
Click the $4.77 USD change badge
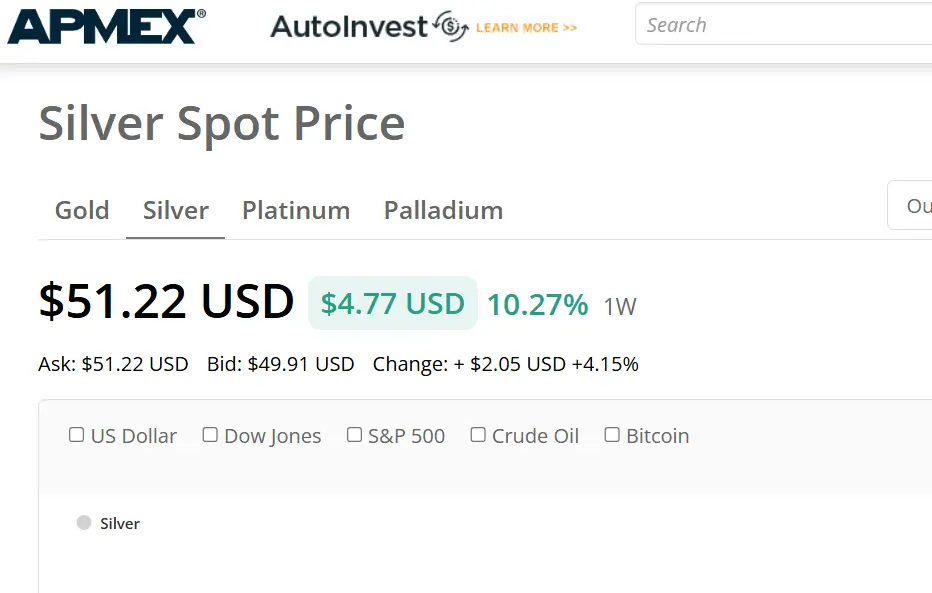(x=393, y=303)
